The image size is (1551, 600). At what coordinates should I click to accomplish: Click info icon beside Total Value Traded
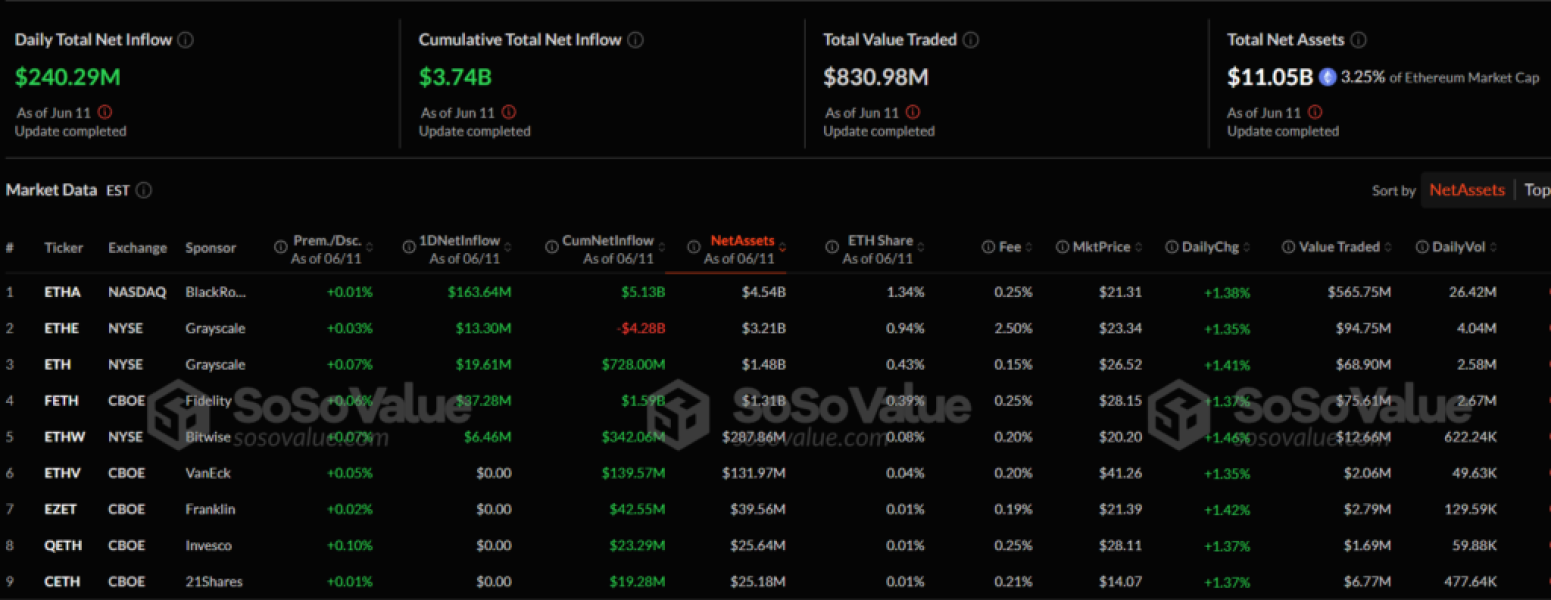[x=971, y=40]
